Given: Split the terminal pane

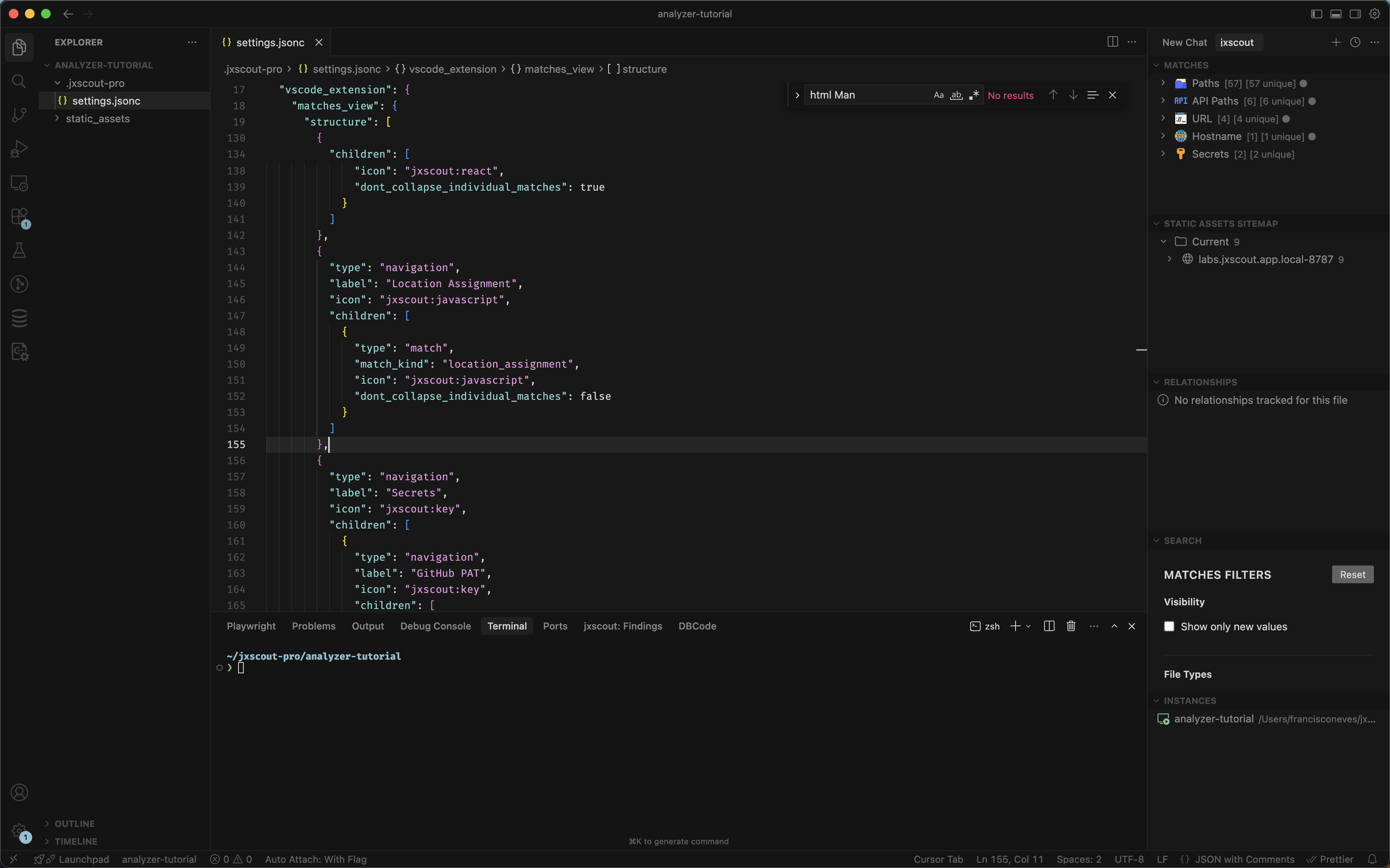Looking at the screenshot, I should pos(1049,626).
